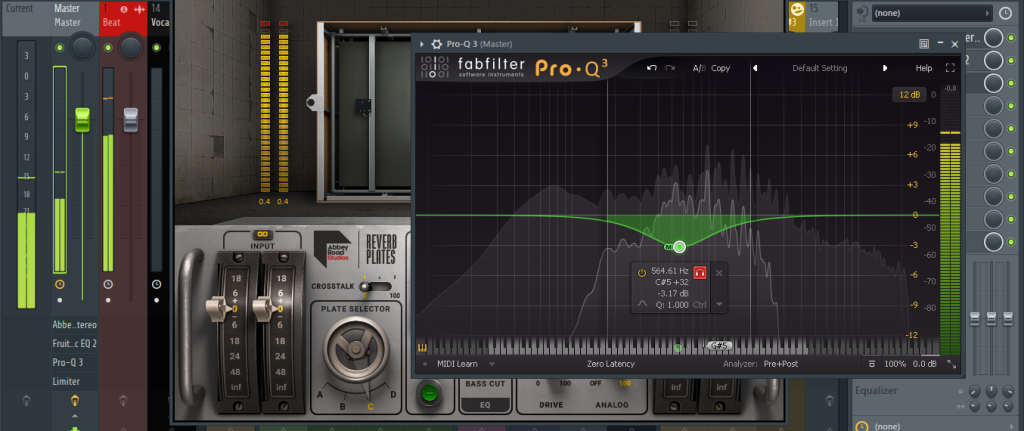Open the Help menu in Pro-Q 3
Viewport: 1024px width, 431px height.
click(x=923, y=68)
